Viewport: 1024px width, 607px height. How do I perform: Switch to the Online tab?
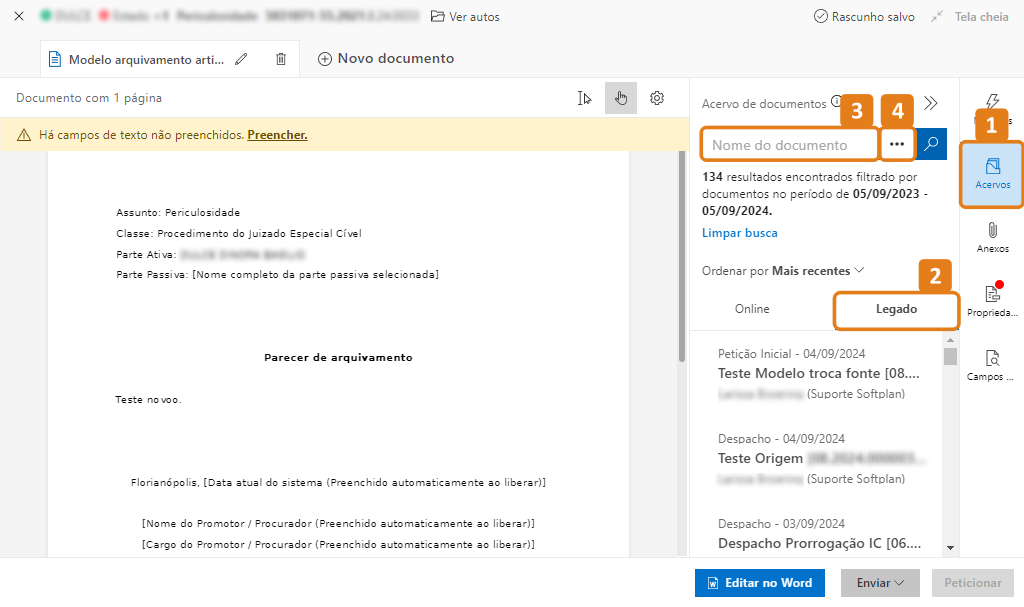point(752,309)
